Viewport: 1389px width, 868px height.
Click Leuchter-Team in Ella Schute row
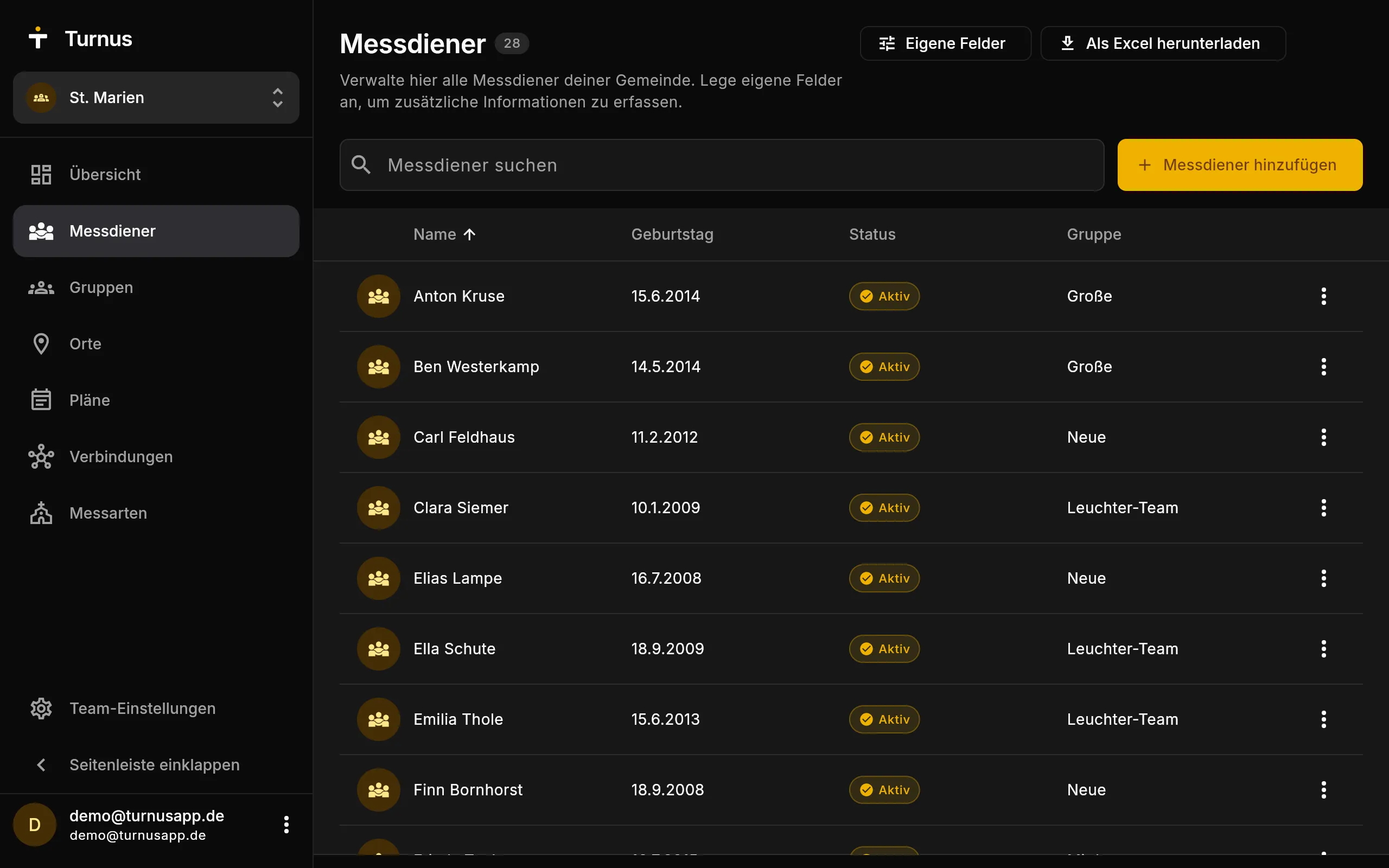pyautogui.click(x=1122, y=649)
